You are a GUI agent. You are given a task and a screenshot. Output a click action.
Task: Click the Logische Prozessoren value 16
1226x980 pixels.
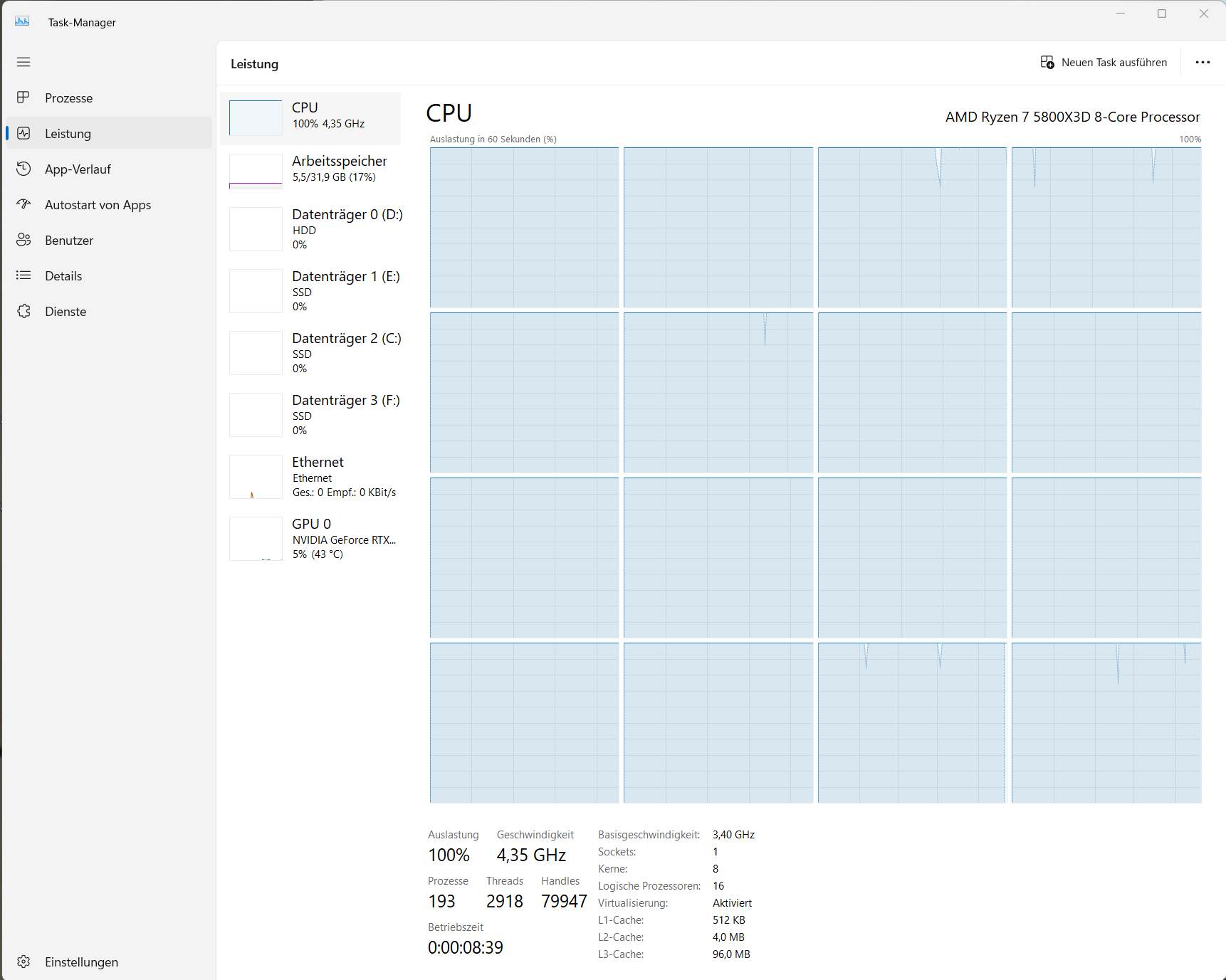[x=718, y=886]
